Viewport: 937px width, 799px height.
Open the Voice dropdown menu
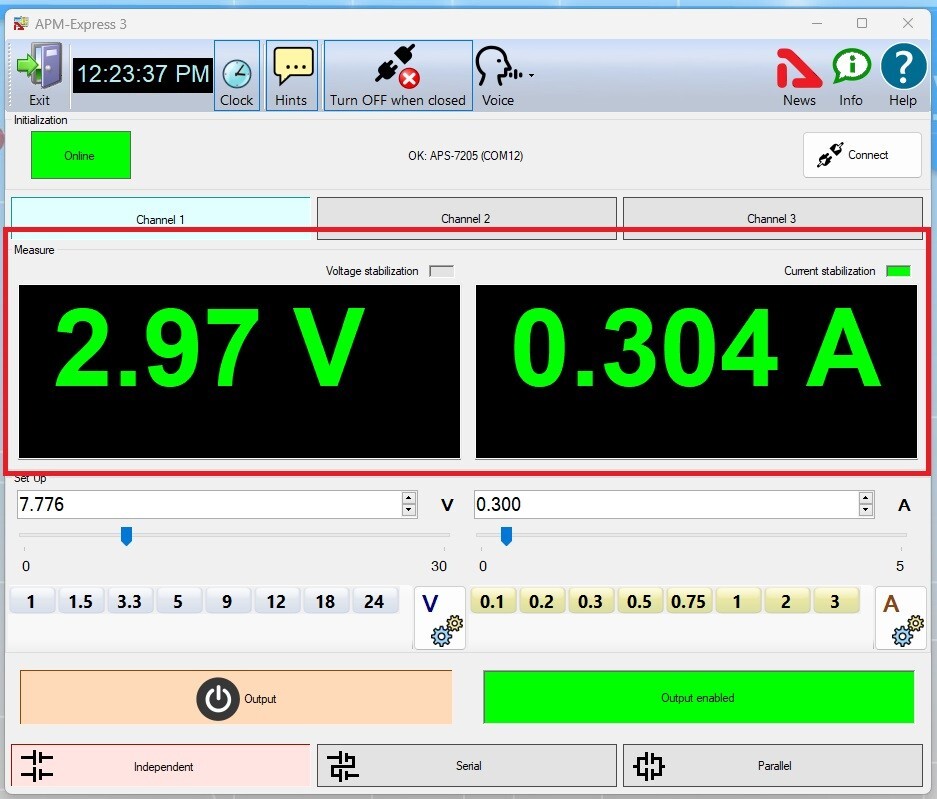click(x=531, y=75)
